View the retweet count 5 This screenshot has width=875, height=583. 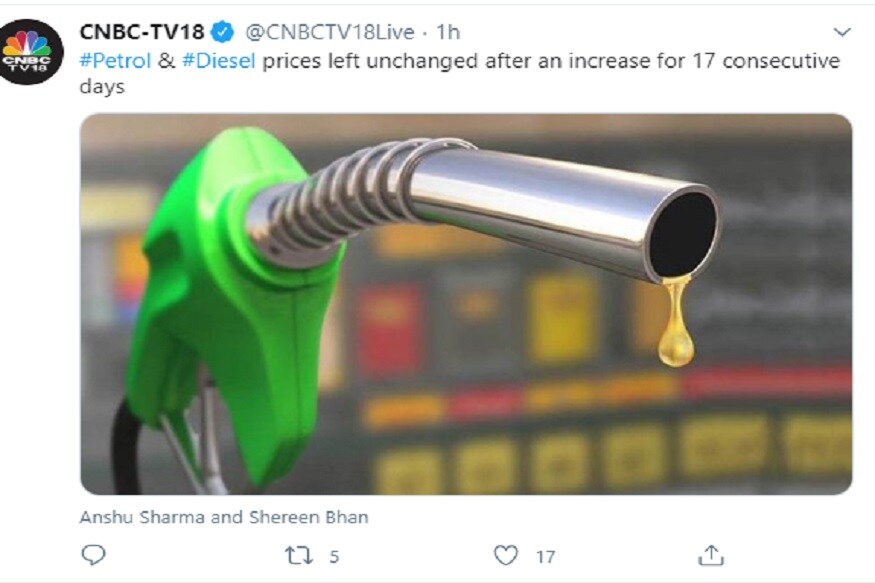pos(334,556)
